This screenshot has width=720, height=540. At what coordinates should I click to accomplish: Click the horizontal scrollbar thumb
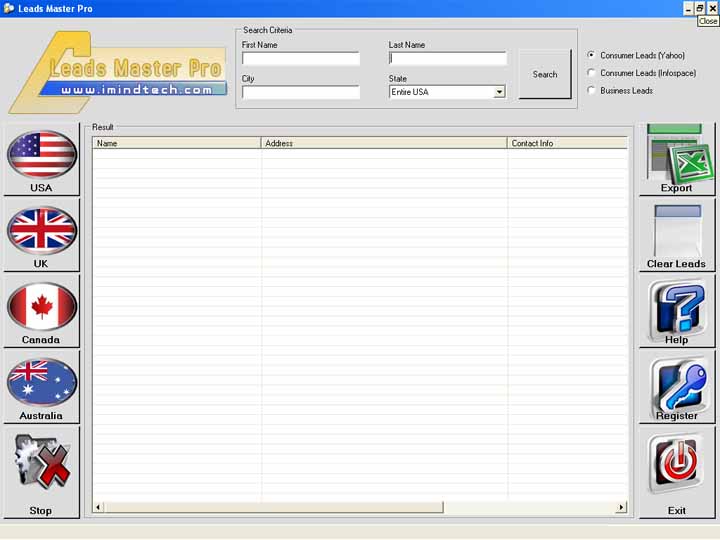click(x=274, y=507)
